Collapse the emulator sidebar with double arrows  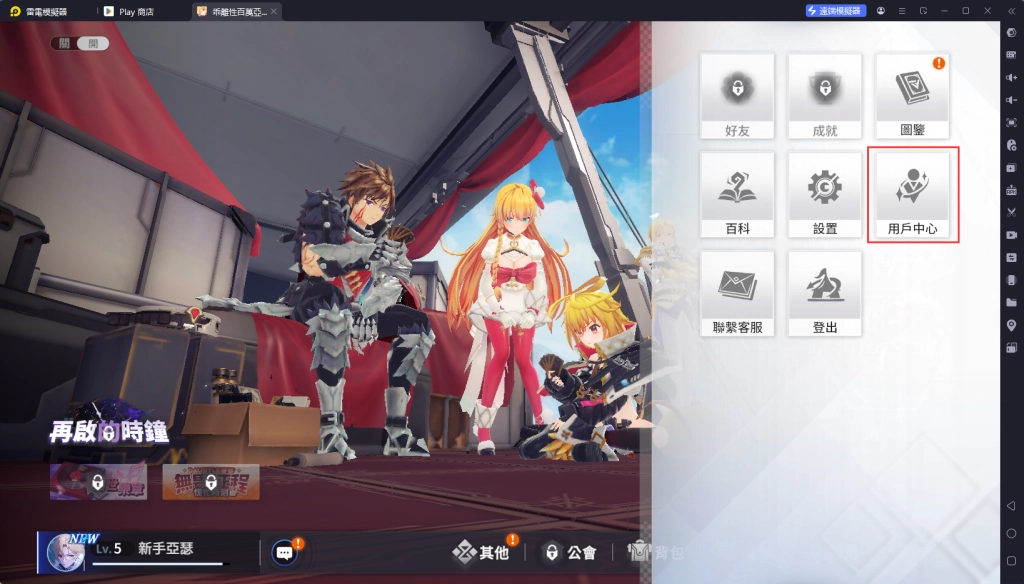[x=1011, y=10]
